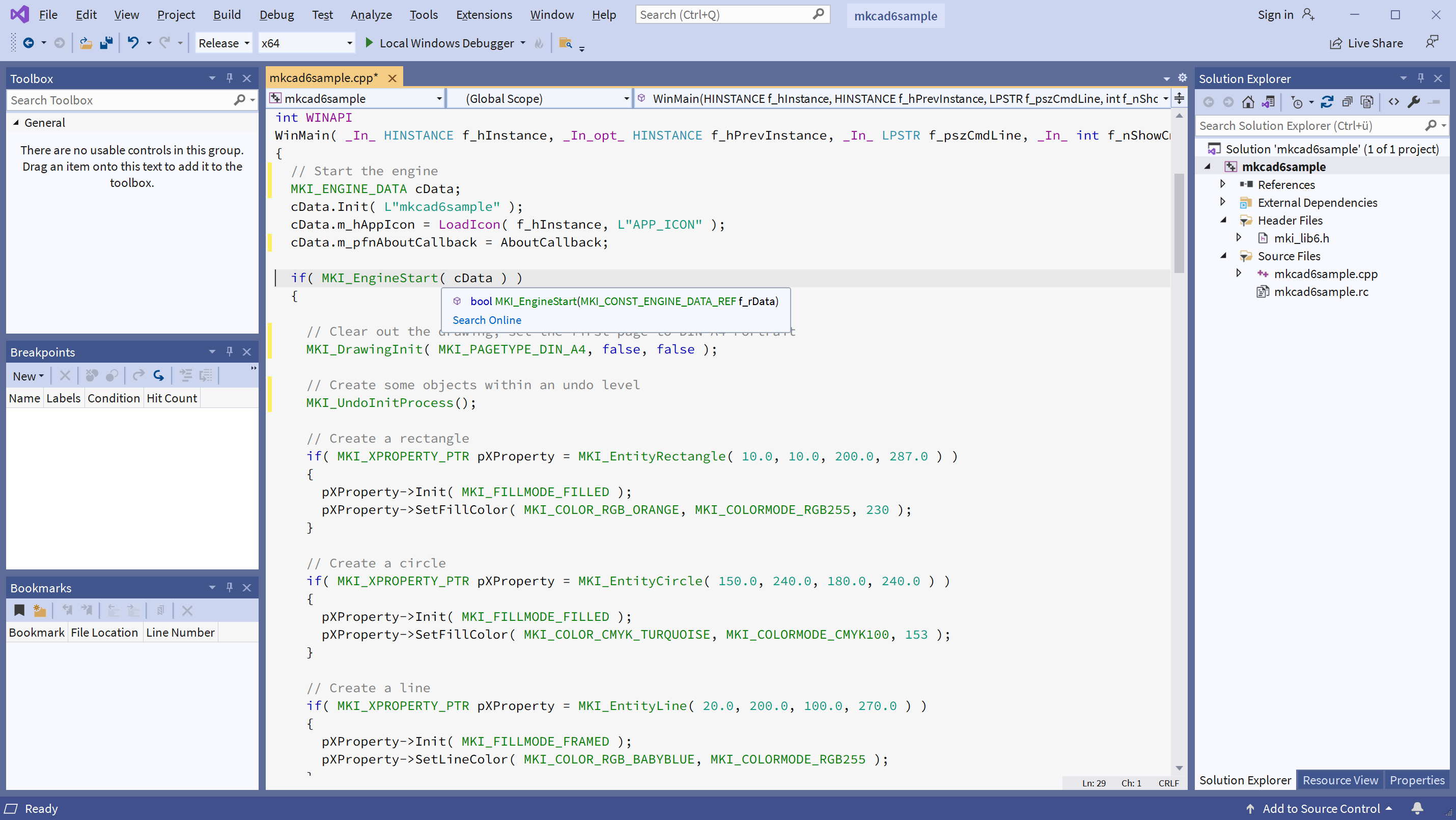Click the editor settings gear icon
The image size is (1456, 820).
[x=1182, y=77]
